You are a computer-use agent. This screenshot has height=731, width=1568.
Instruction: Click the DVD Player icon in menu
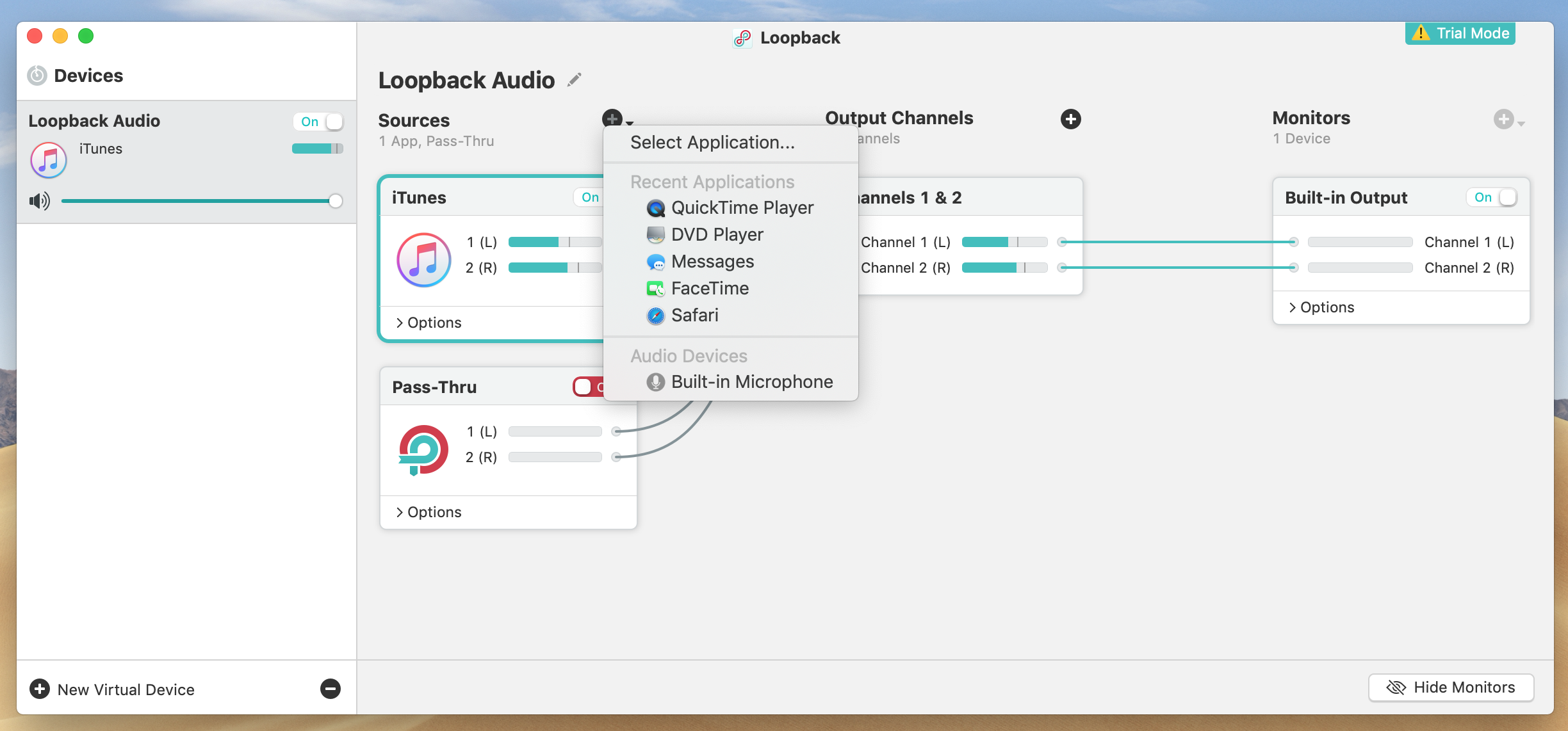click(655, 235)
